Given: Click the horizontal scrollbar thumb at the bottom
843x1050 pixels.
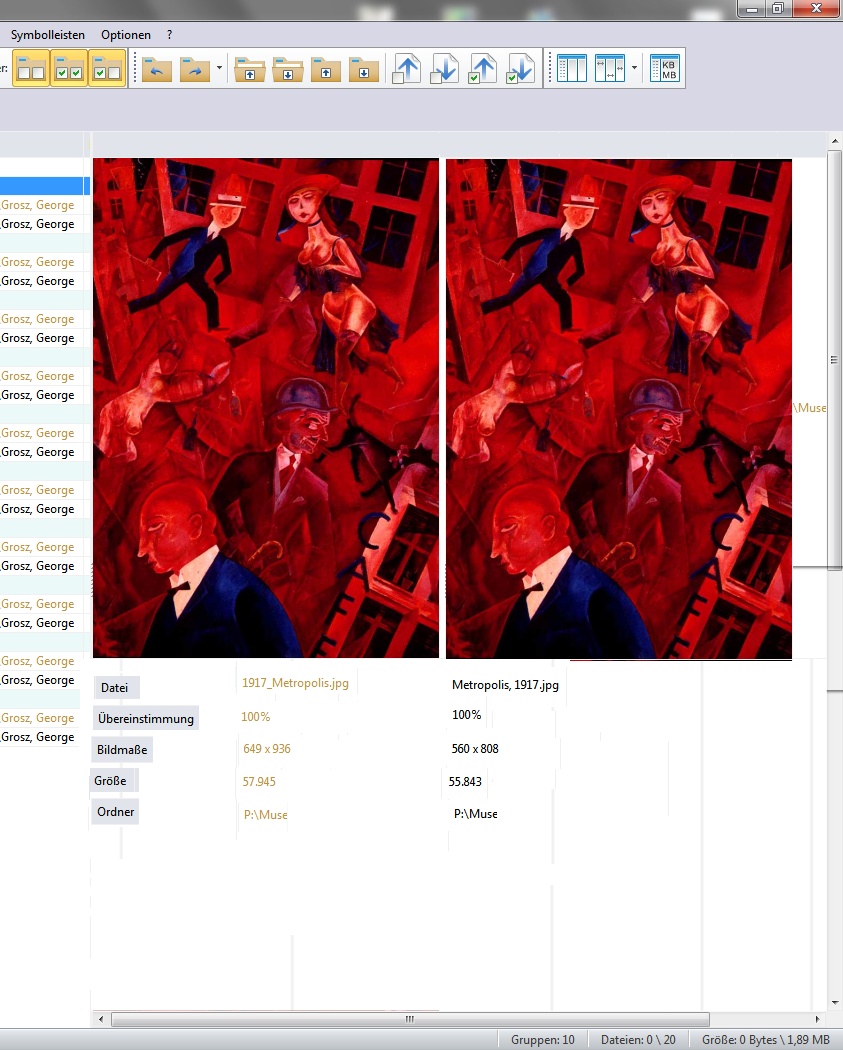Looking at the screenshot, I should tap(410, 1020).
